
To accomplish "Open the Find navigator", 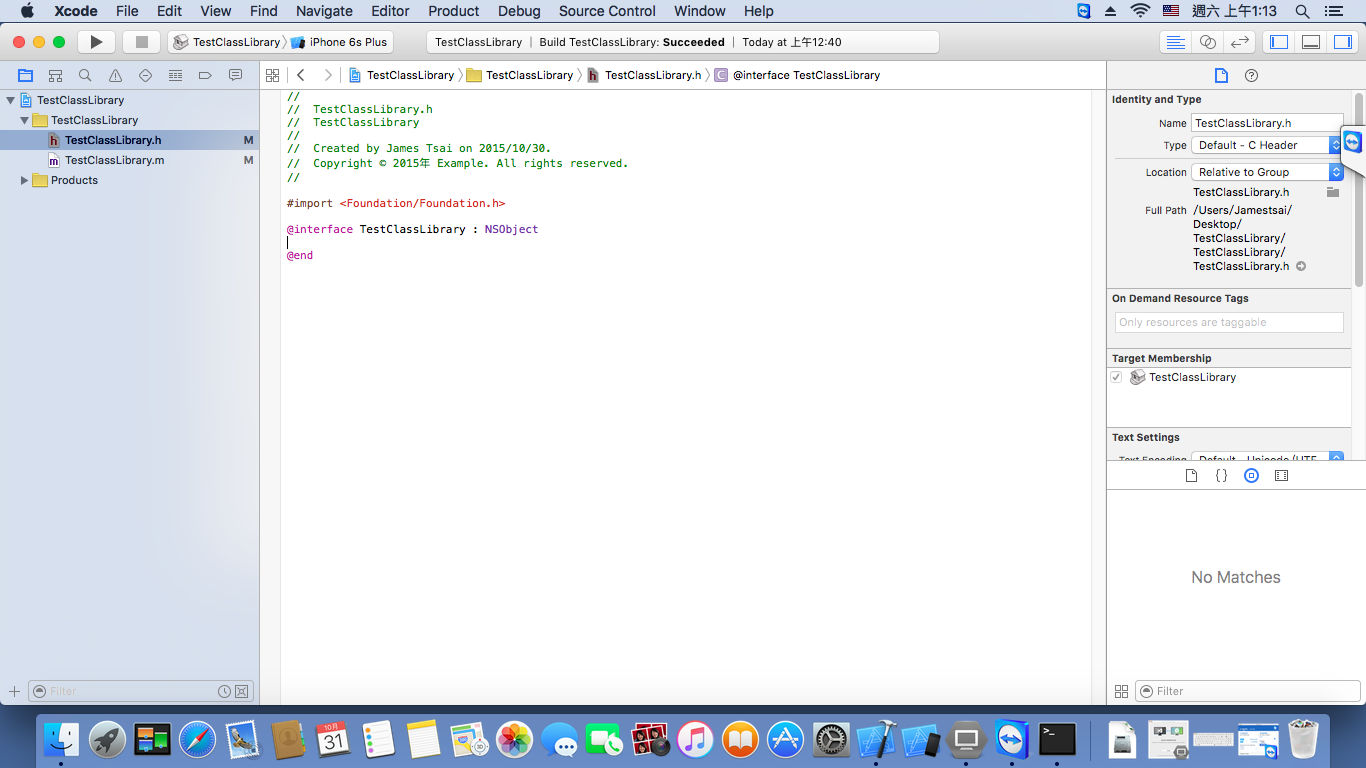I will point(86,75).
